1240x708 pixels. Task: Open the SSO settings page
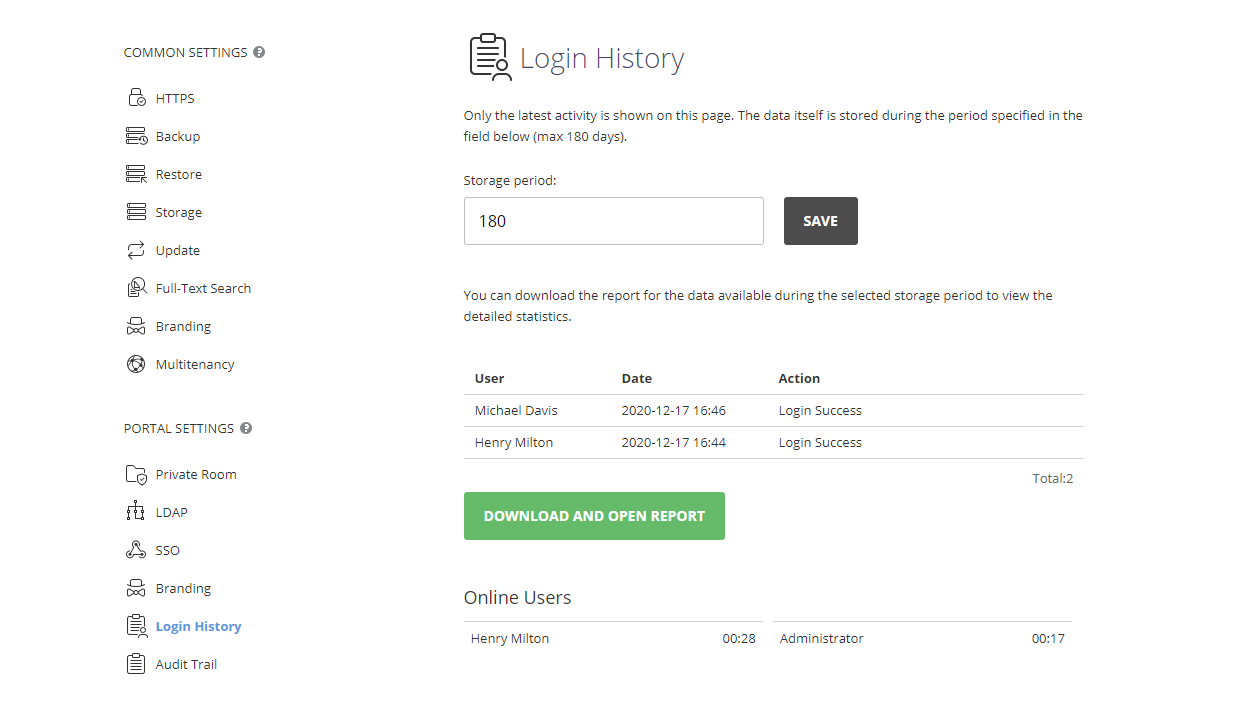pos(167,549)
